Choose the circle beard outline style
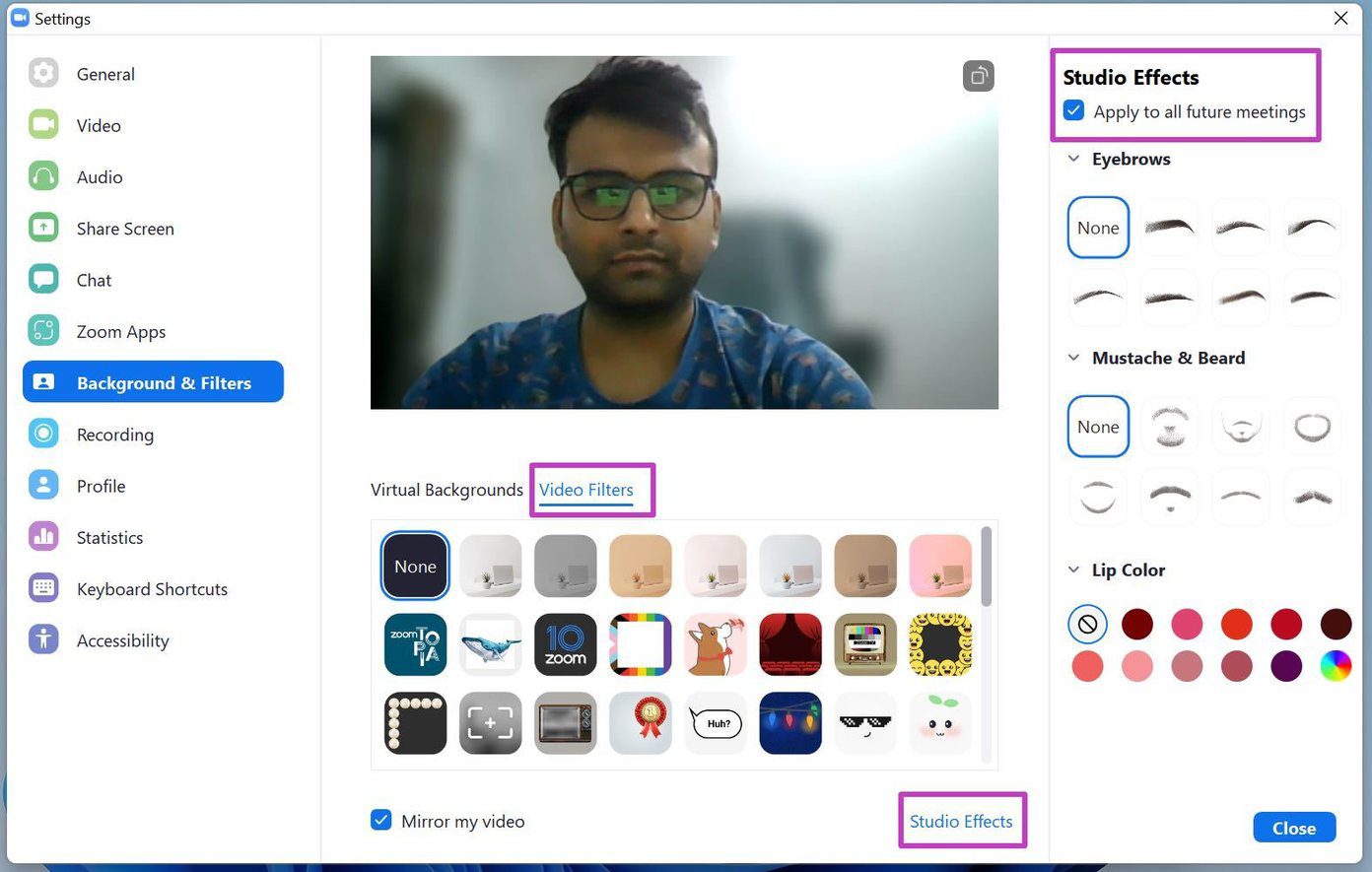This screenshot has width=1372, height=872. coord(1312,427)
